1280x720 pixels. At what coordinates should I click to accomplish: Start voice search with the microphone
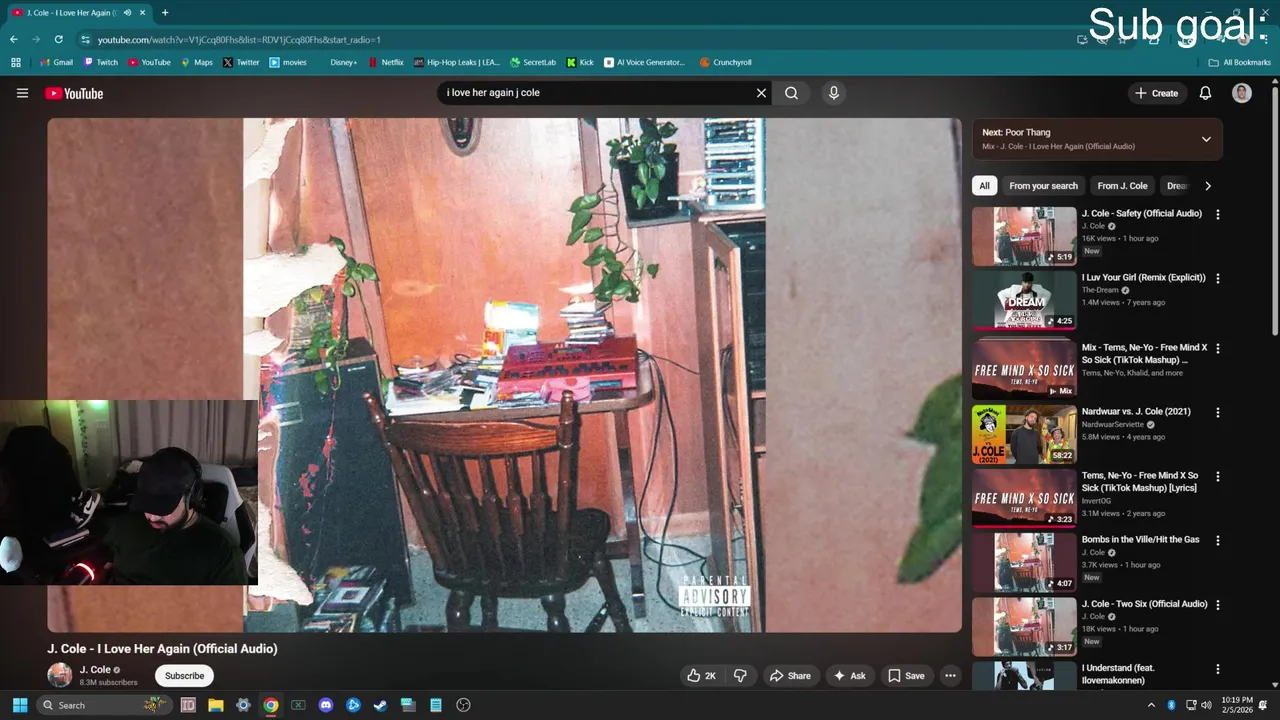[x=834, y=93]
